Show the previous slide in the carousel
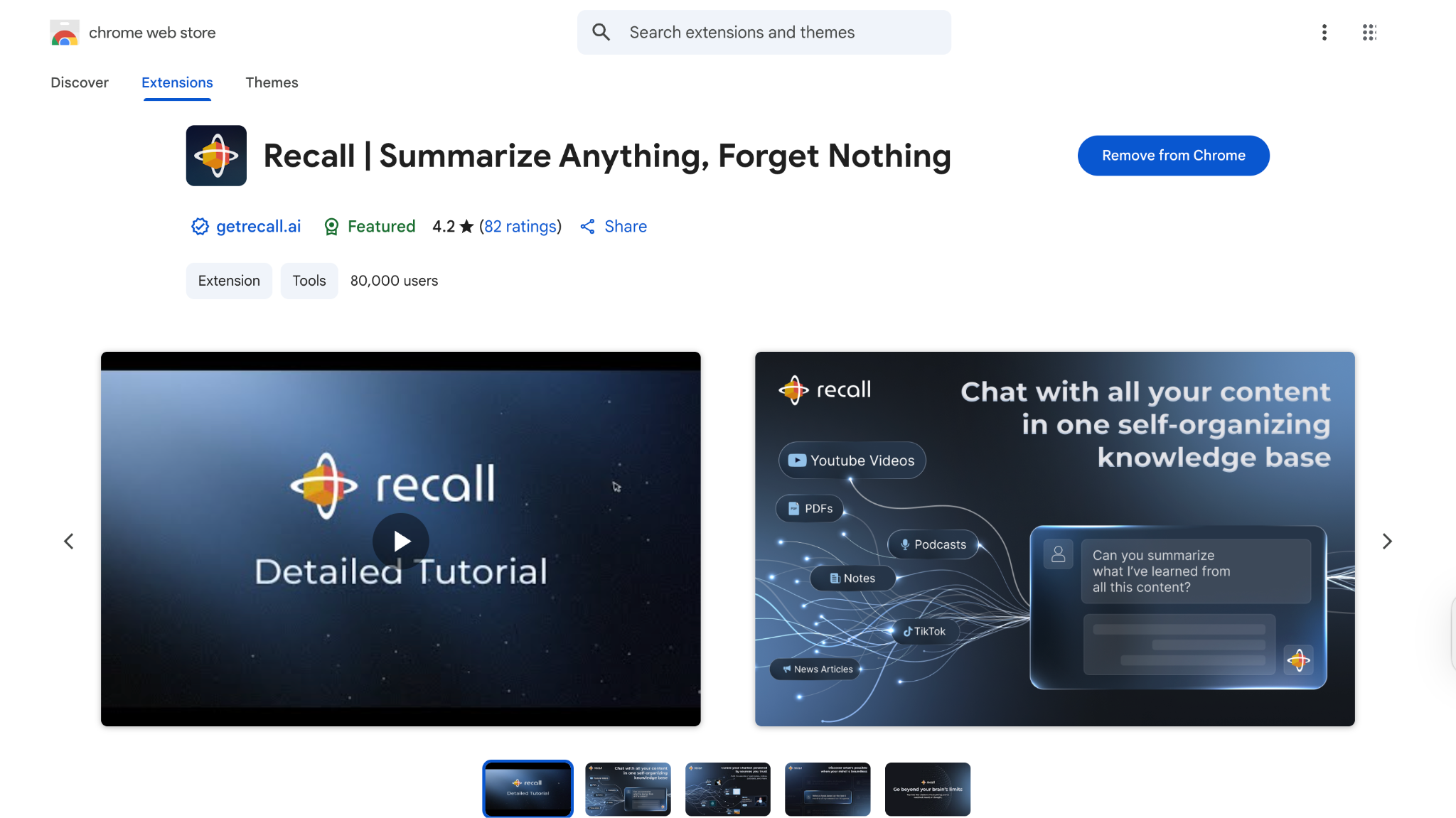 [69, 542]
